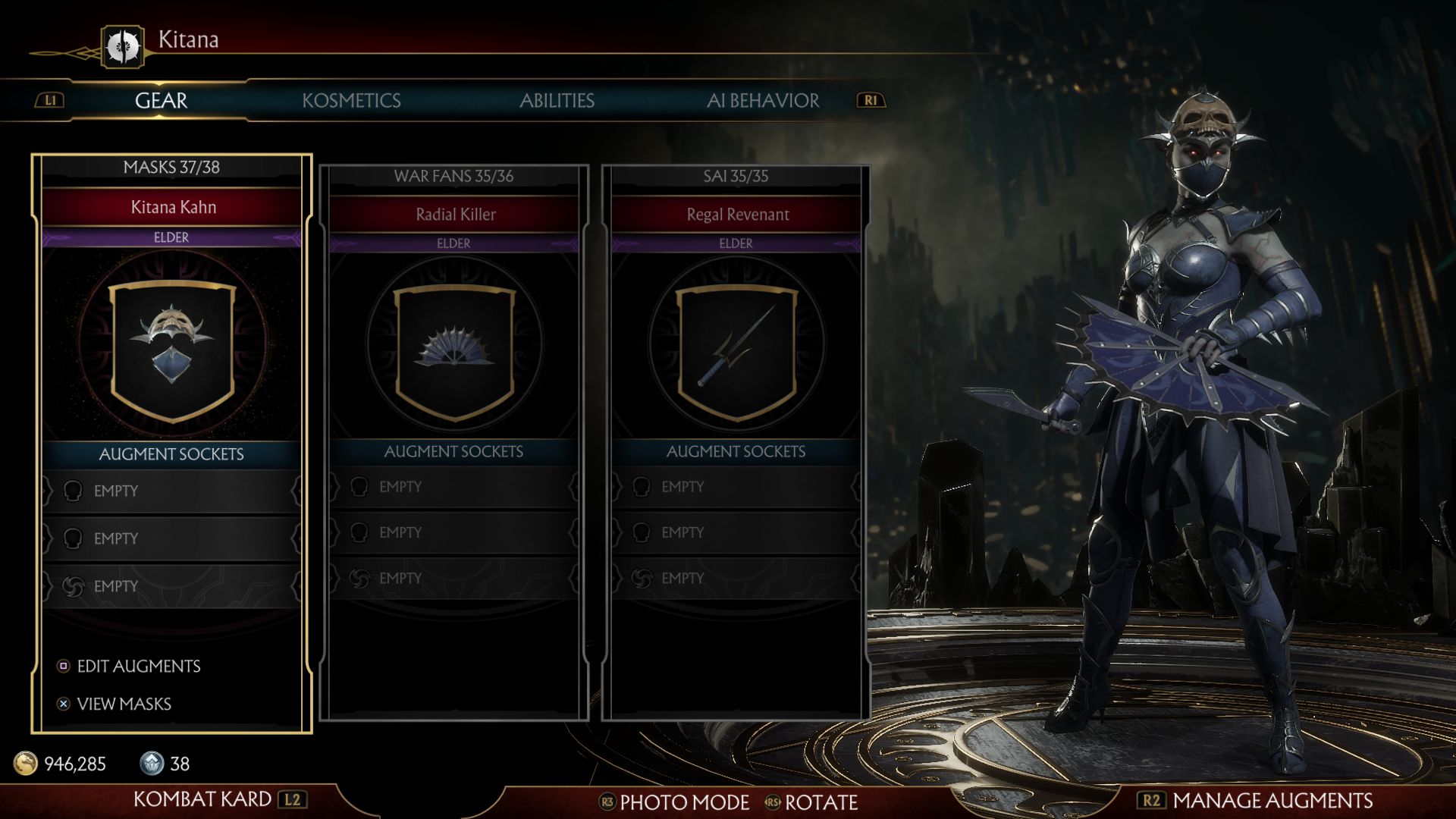Select the Regal Revenant sai icon
The width and height of the screenshot is (1456, 819).
pyautogui.click(x=736, y=353)
